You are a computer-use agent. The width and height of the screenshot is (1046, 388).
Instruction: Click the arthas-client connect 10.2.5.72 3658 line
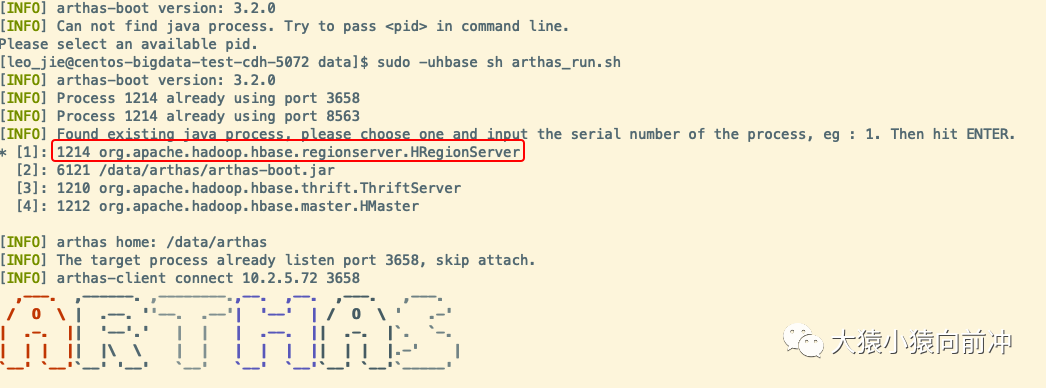click(180, 278)
